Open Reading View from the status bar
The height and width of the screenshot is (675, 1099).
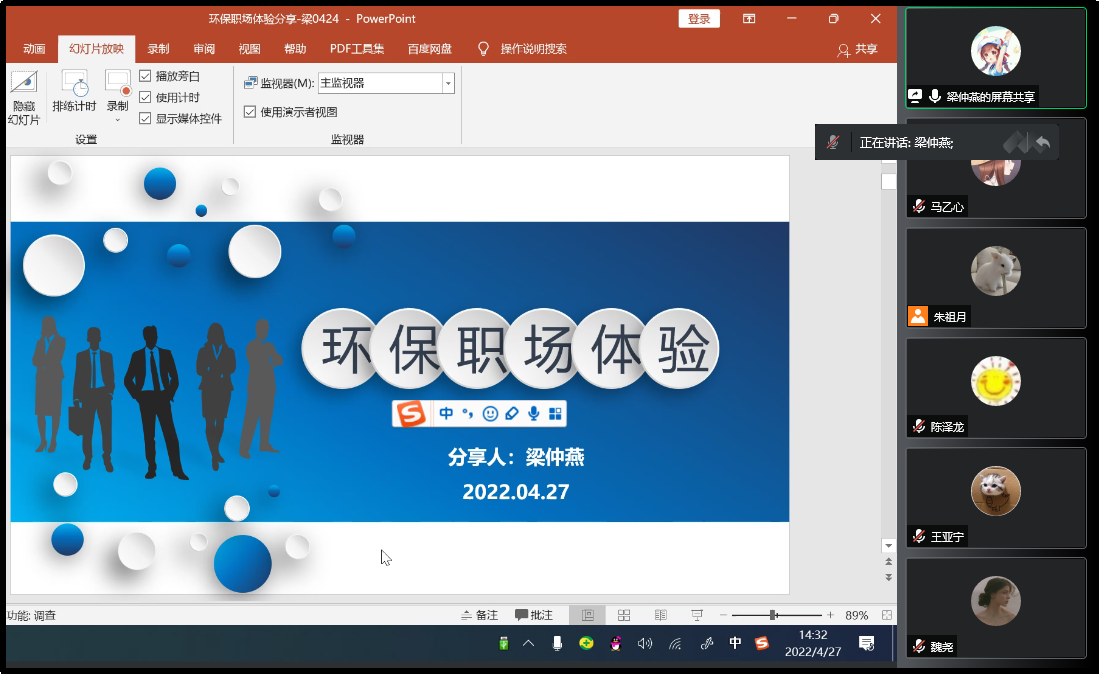660,615
